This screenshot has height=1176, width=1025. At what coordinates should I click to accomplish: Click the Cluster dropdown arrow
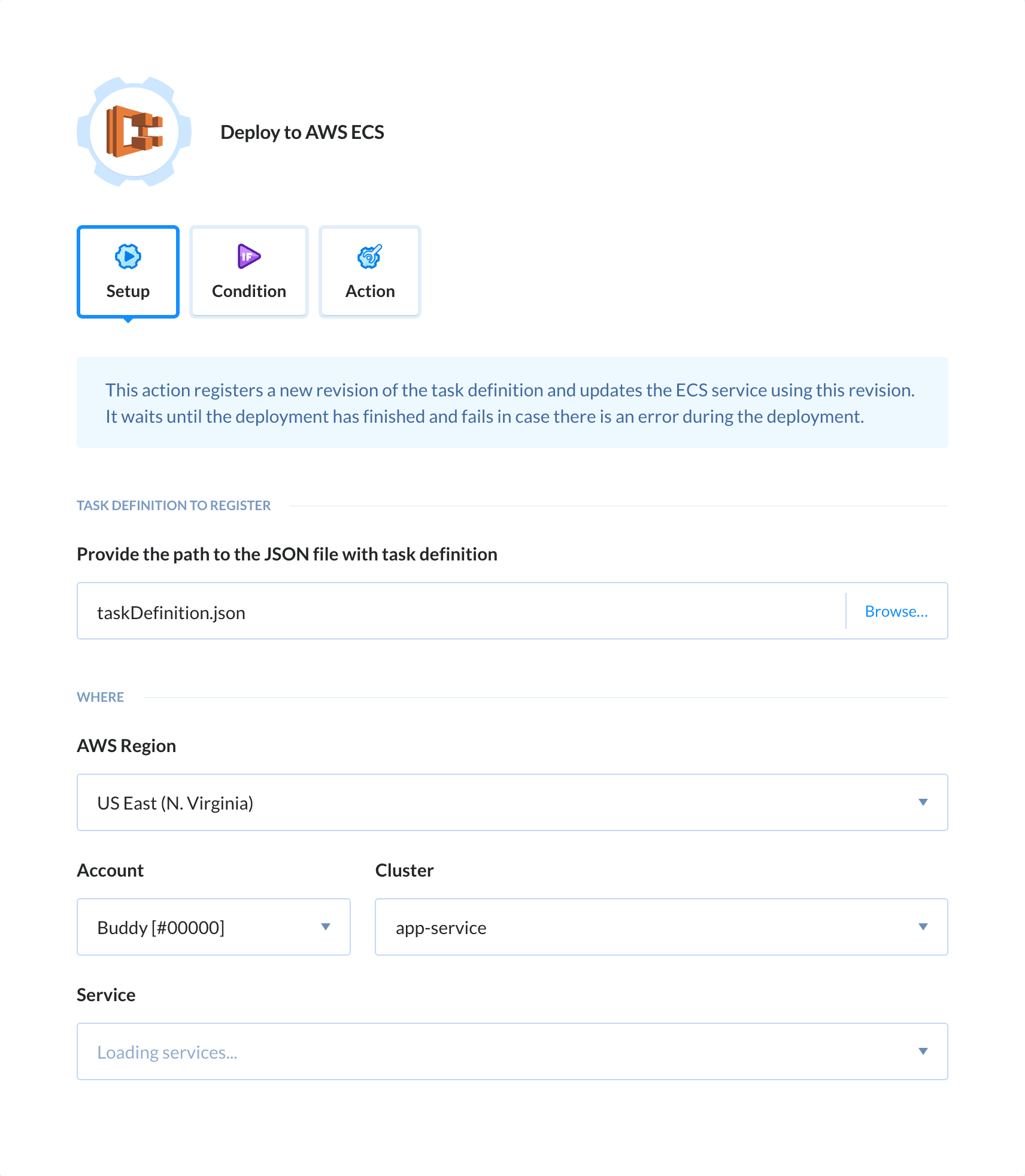[926, 927]
